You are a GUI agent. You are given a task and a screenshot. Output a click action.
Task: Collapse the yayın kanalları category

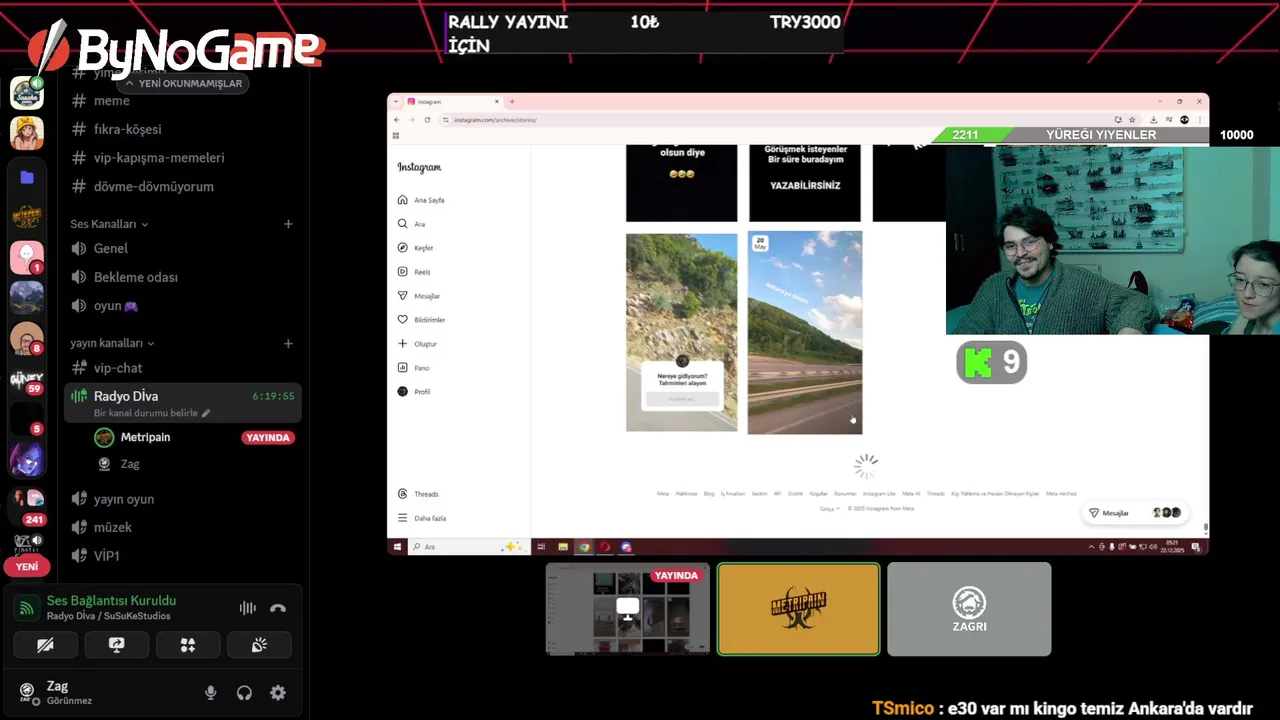112,343
